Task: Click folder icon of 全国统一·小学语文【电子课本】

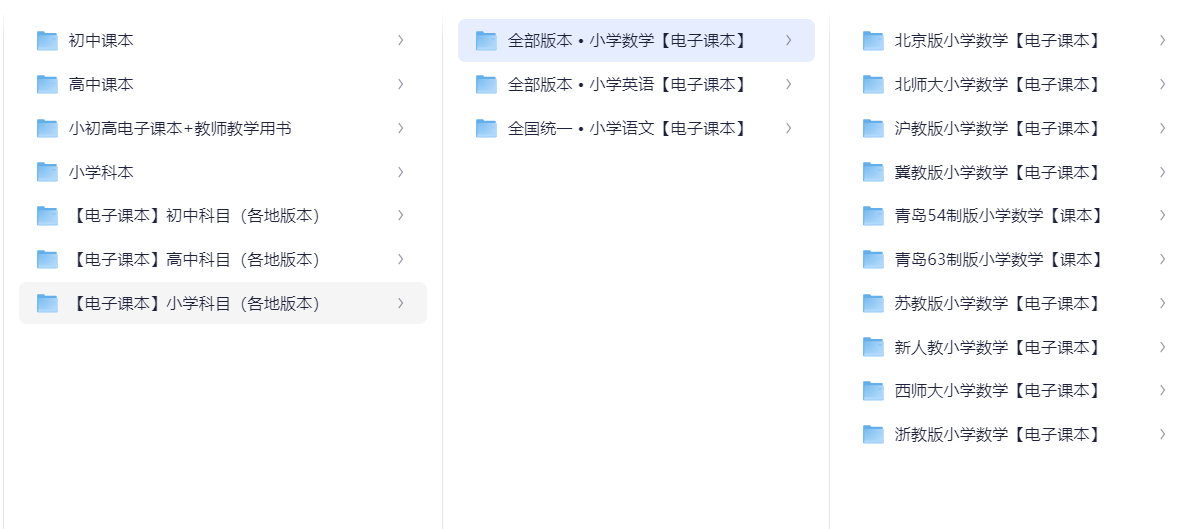Action: (x=486, y=128)
